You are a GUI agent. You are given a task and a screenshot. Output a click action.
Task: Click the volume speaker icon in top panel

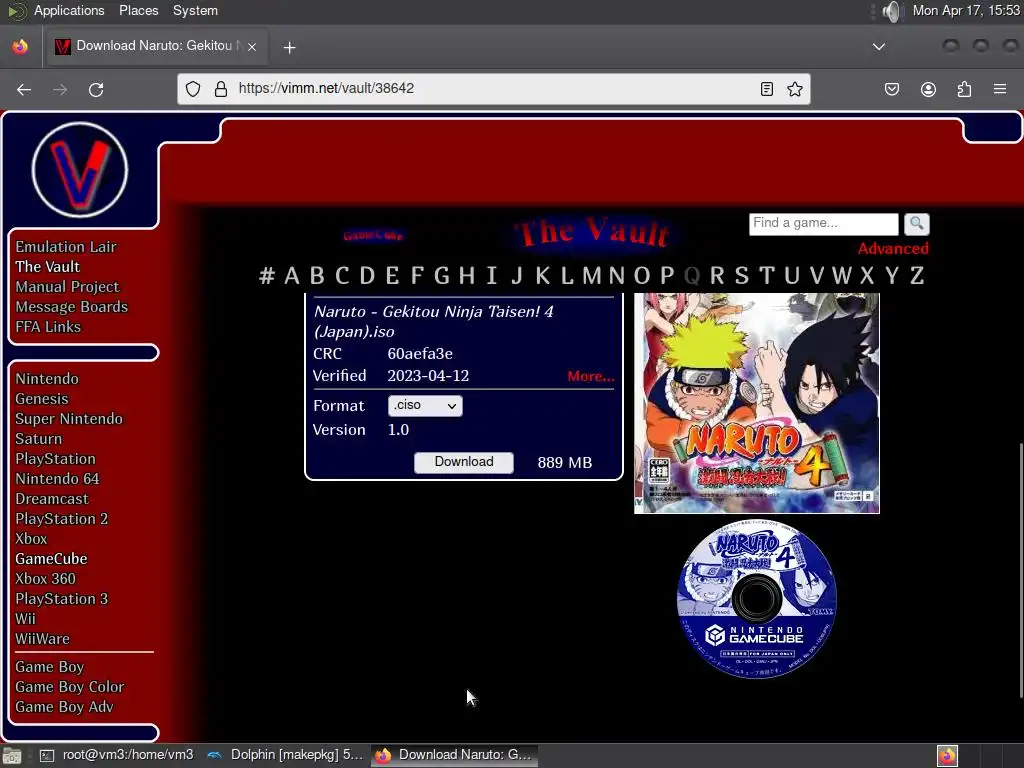891,11
